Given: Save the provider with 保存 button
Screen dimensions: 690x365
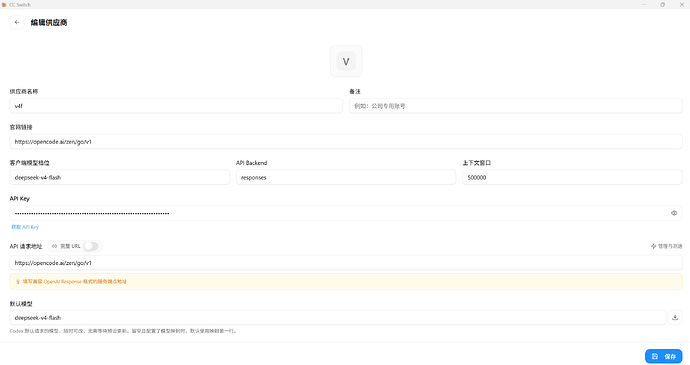Looking at the screenshot, I should coord(664,356).
